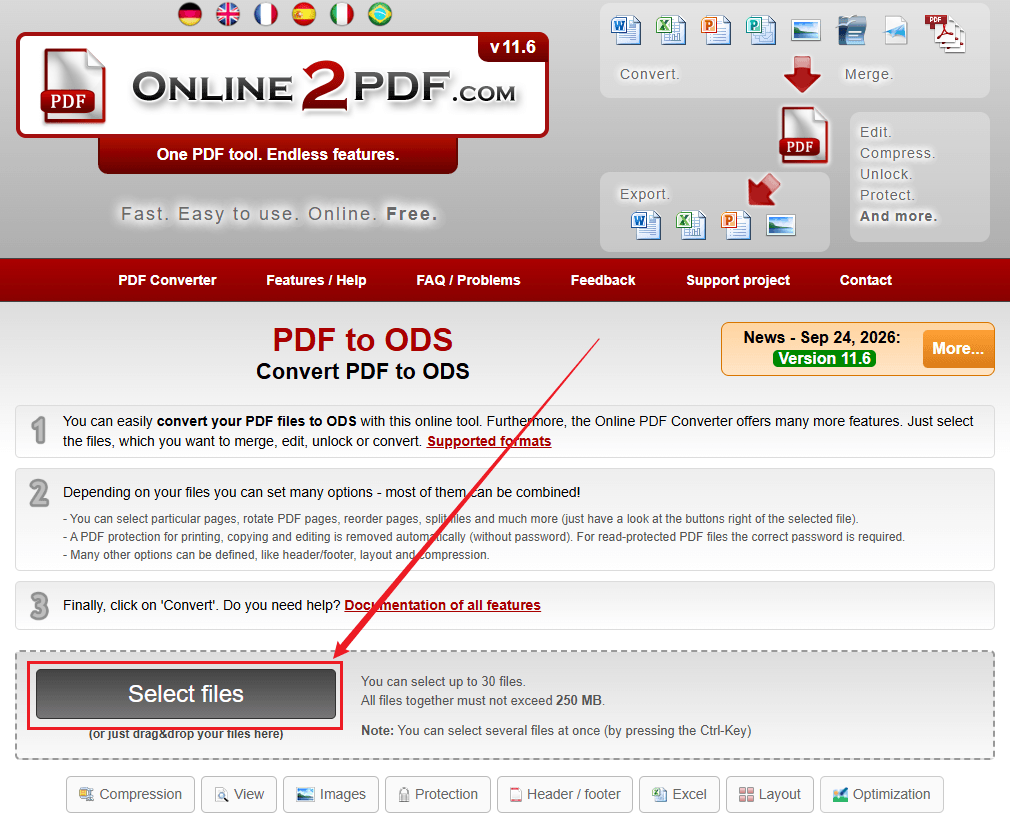
Task: Click the 'Unlock.' feature text
Action: pyautogui.click(x=886, y=174)
